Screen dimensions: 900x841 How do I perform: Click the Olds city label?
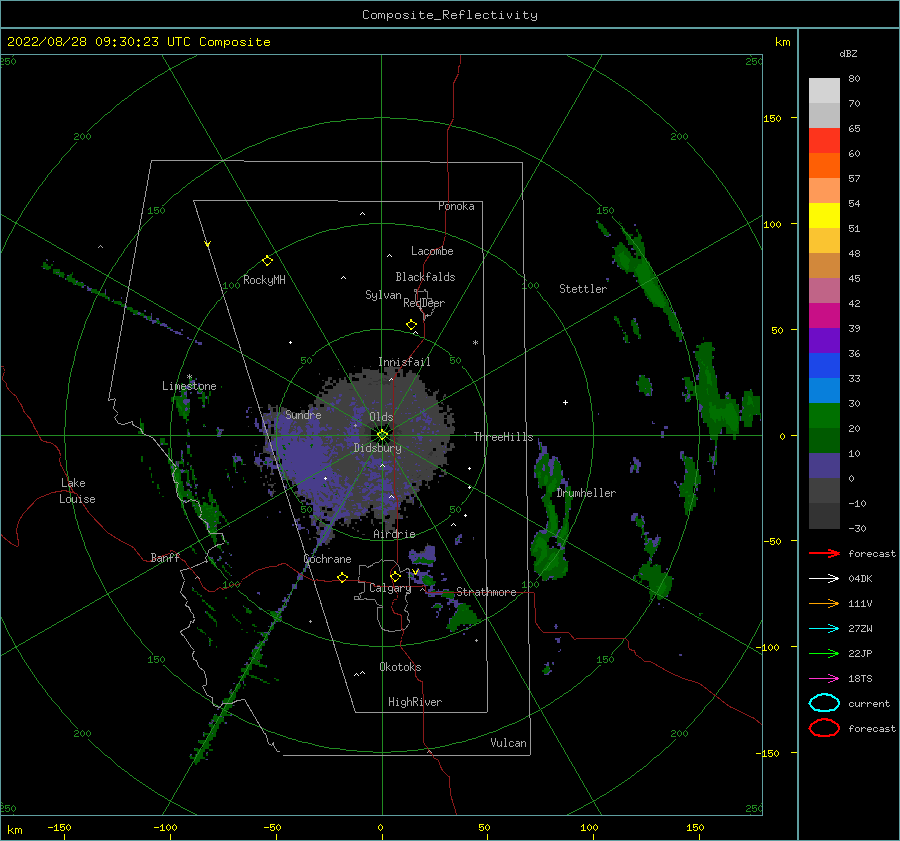point(381,417)
